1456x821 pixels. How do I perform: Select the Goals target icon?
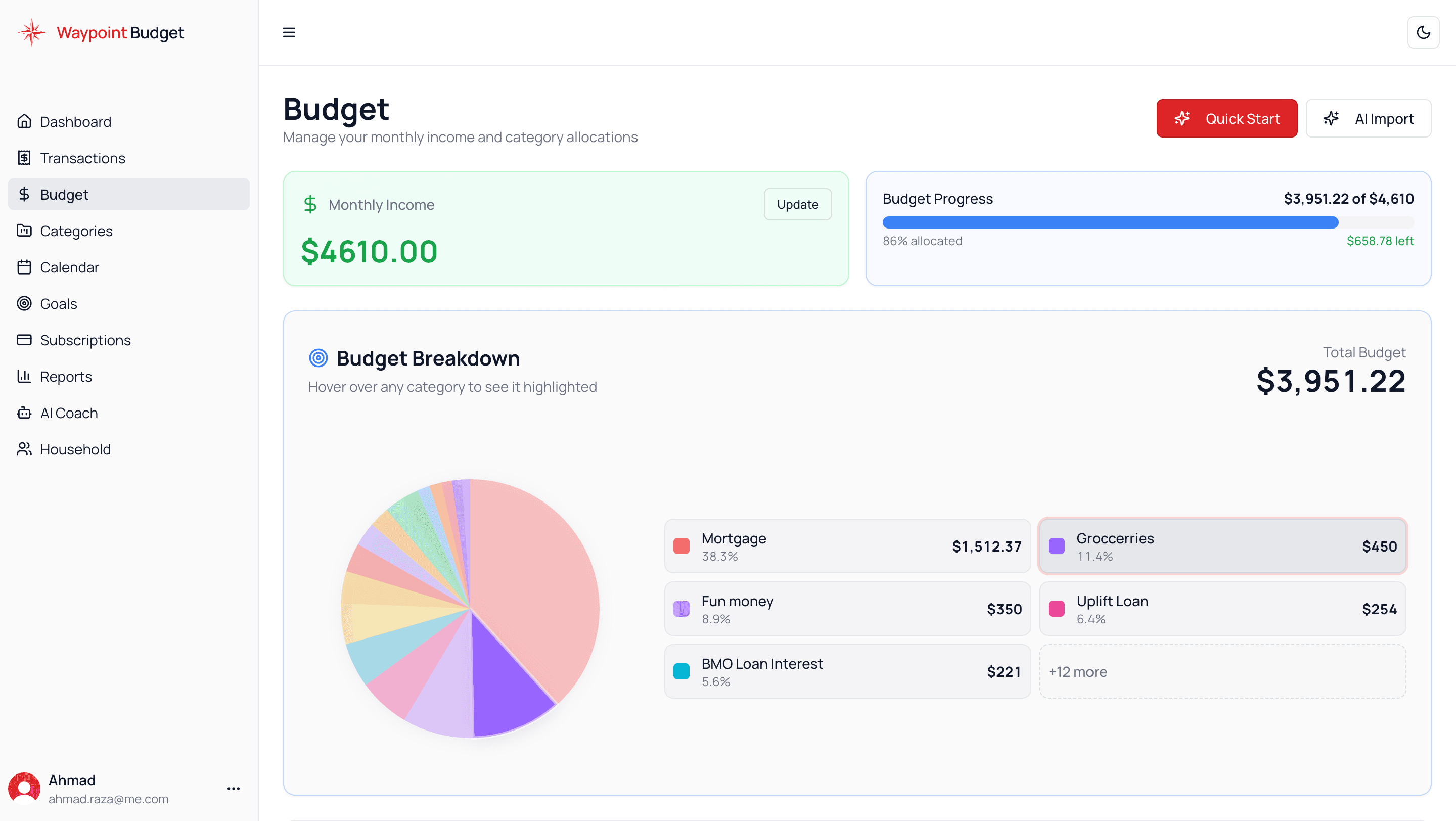pyautogui.click(x=24, y=303)
